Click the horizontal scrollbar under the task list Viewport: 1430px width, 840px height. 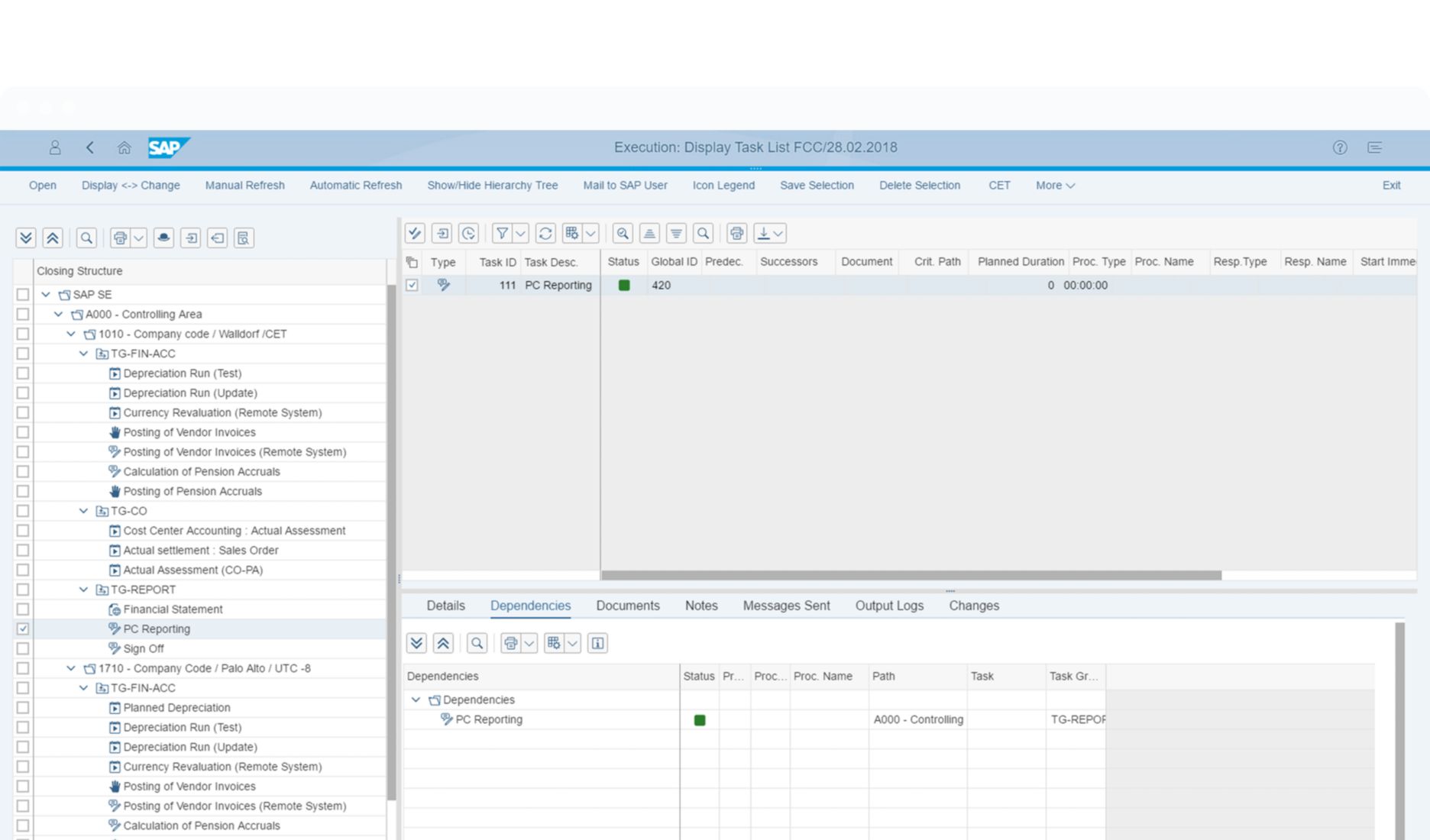point(911,575)
